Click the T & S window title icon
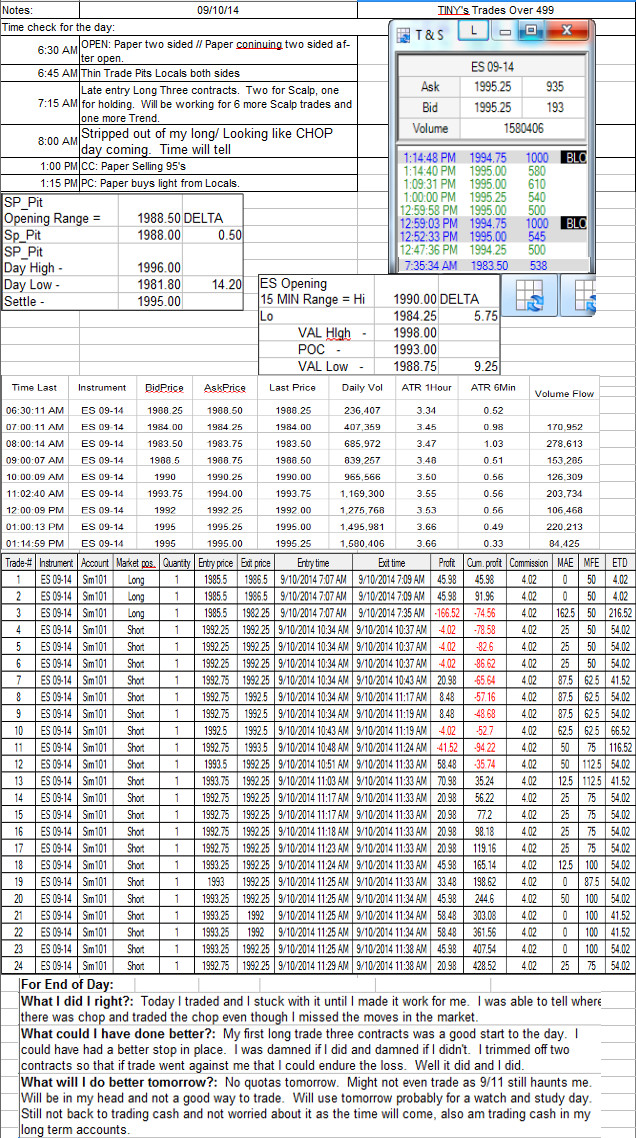Screen dimensions: 636x1138 click(x=404, y=33)
